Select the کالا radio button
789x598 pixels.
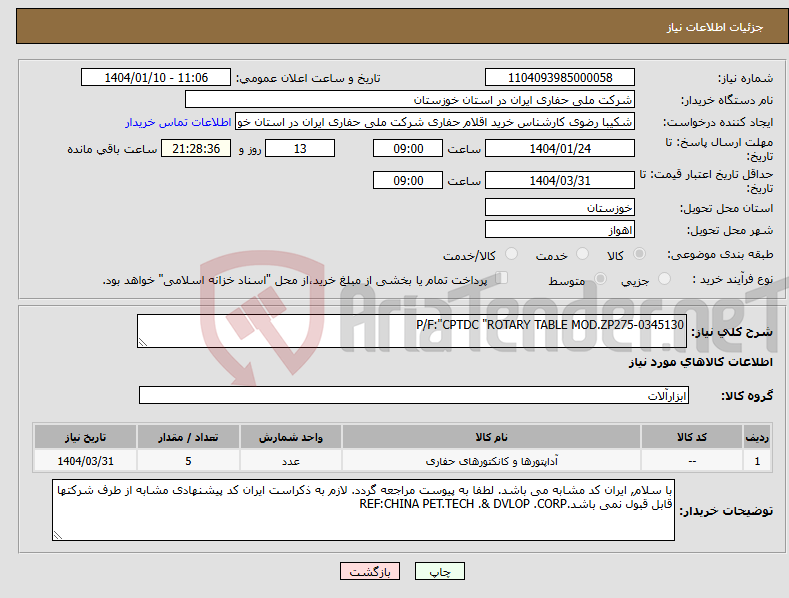(x=640, y=254)
